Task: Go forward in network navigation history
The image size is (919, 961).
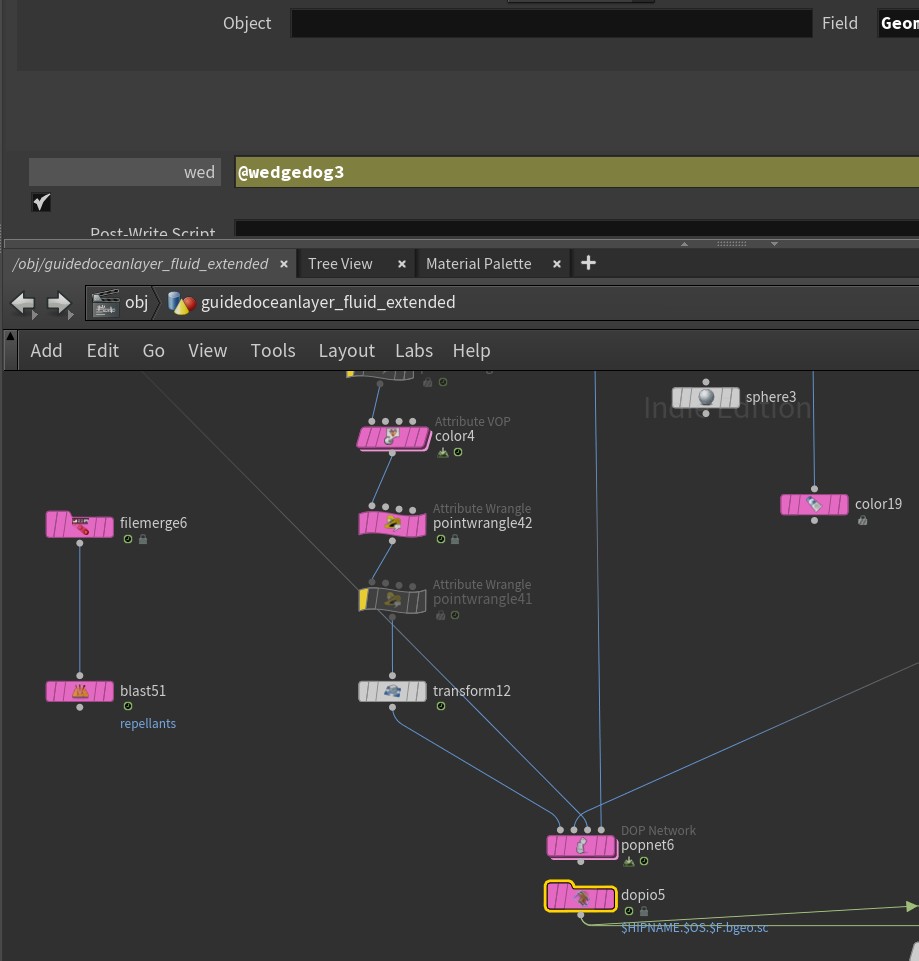Action: pos(59,303)
